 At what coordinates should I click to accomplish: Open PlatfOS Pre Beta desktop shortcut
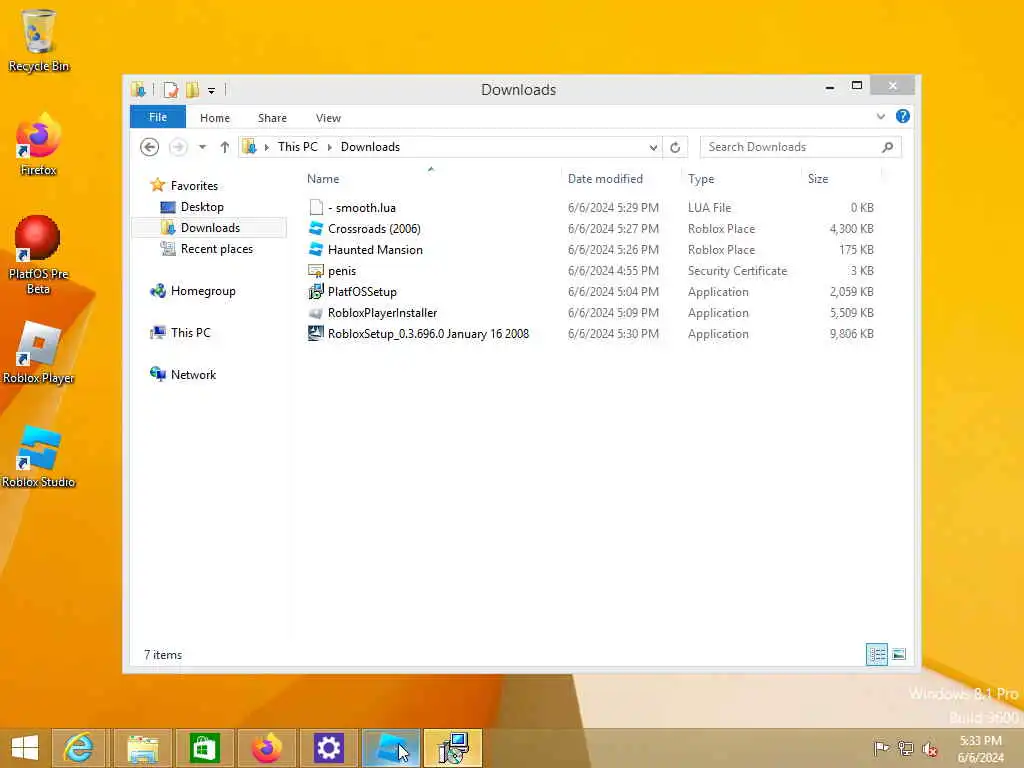[39, 256]
